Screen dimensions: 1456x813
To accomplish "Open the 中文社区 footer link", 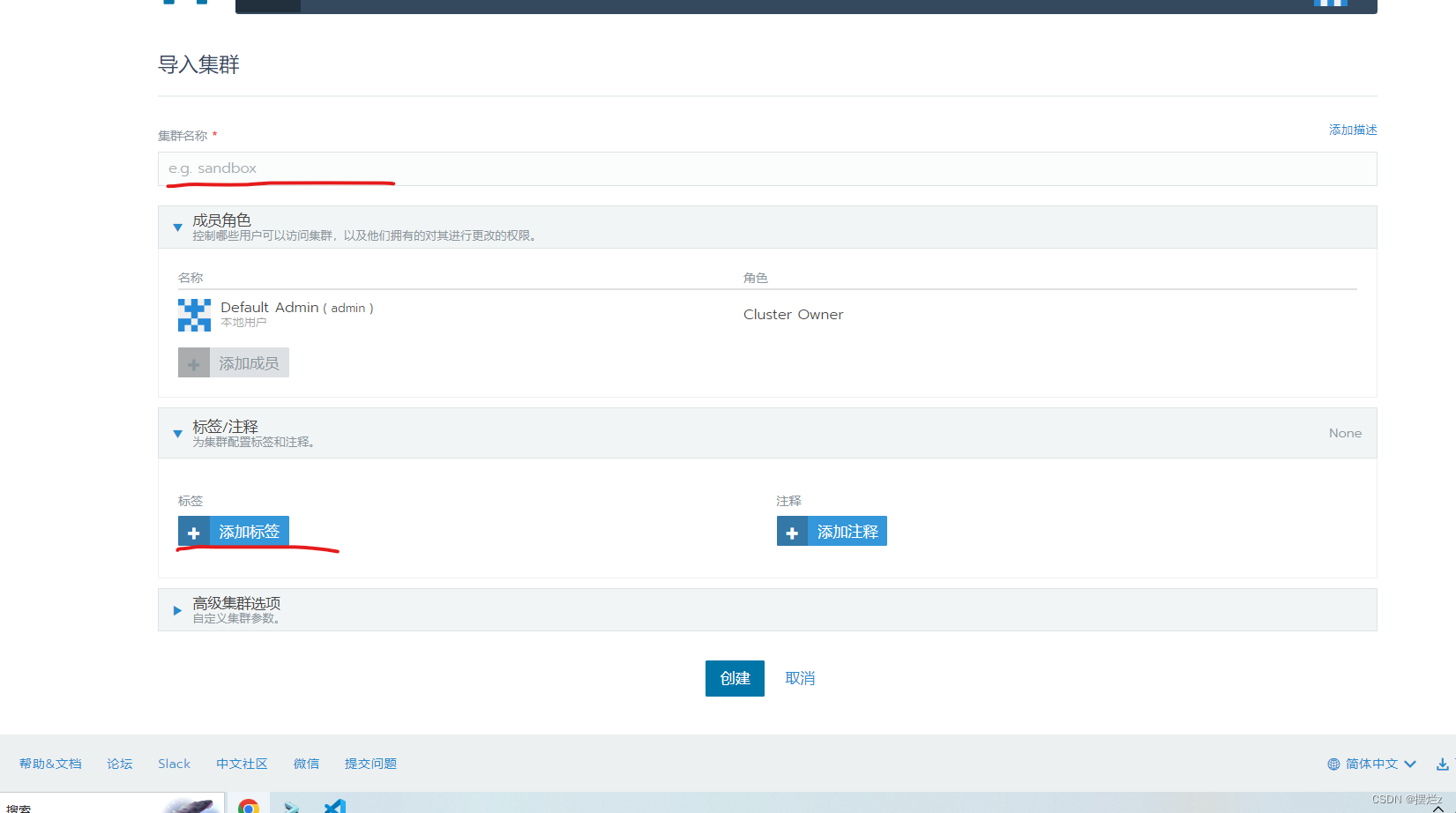I will click(x=242, y=764).
